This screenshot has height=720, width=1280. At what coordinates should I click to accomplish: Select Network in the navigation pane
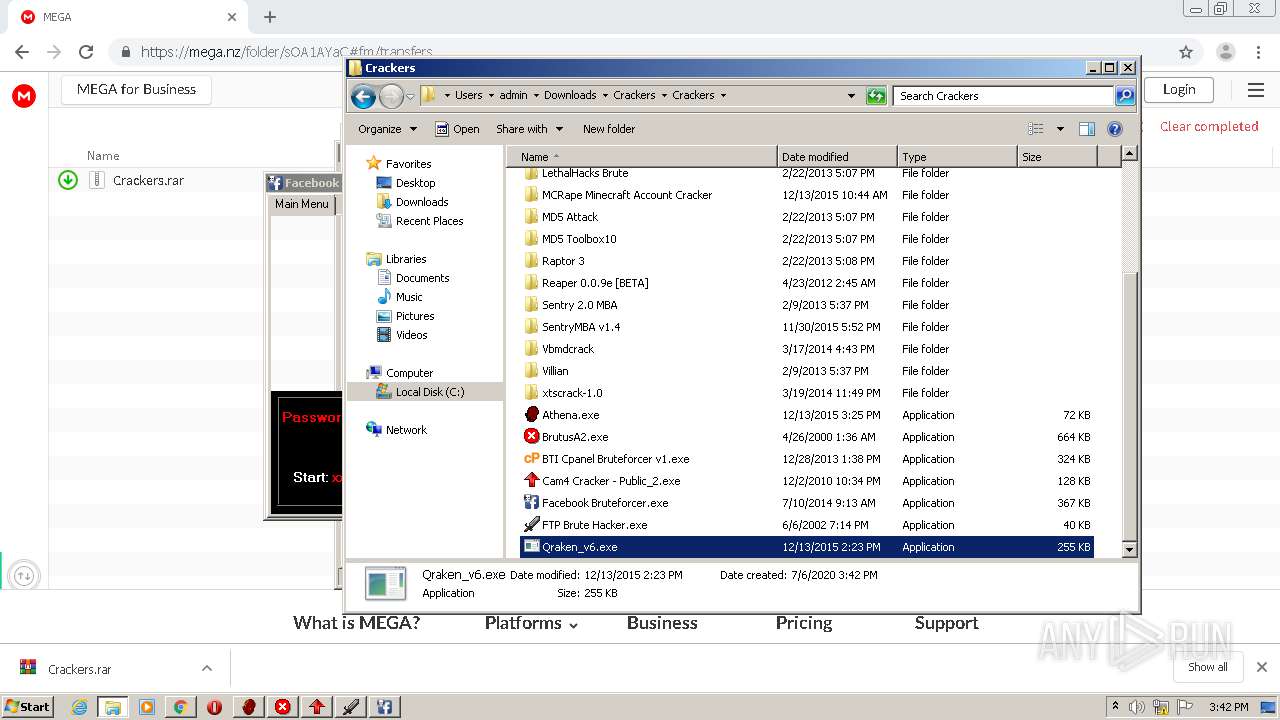[x=406, y=430]
